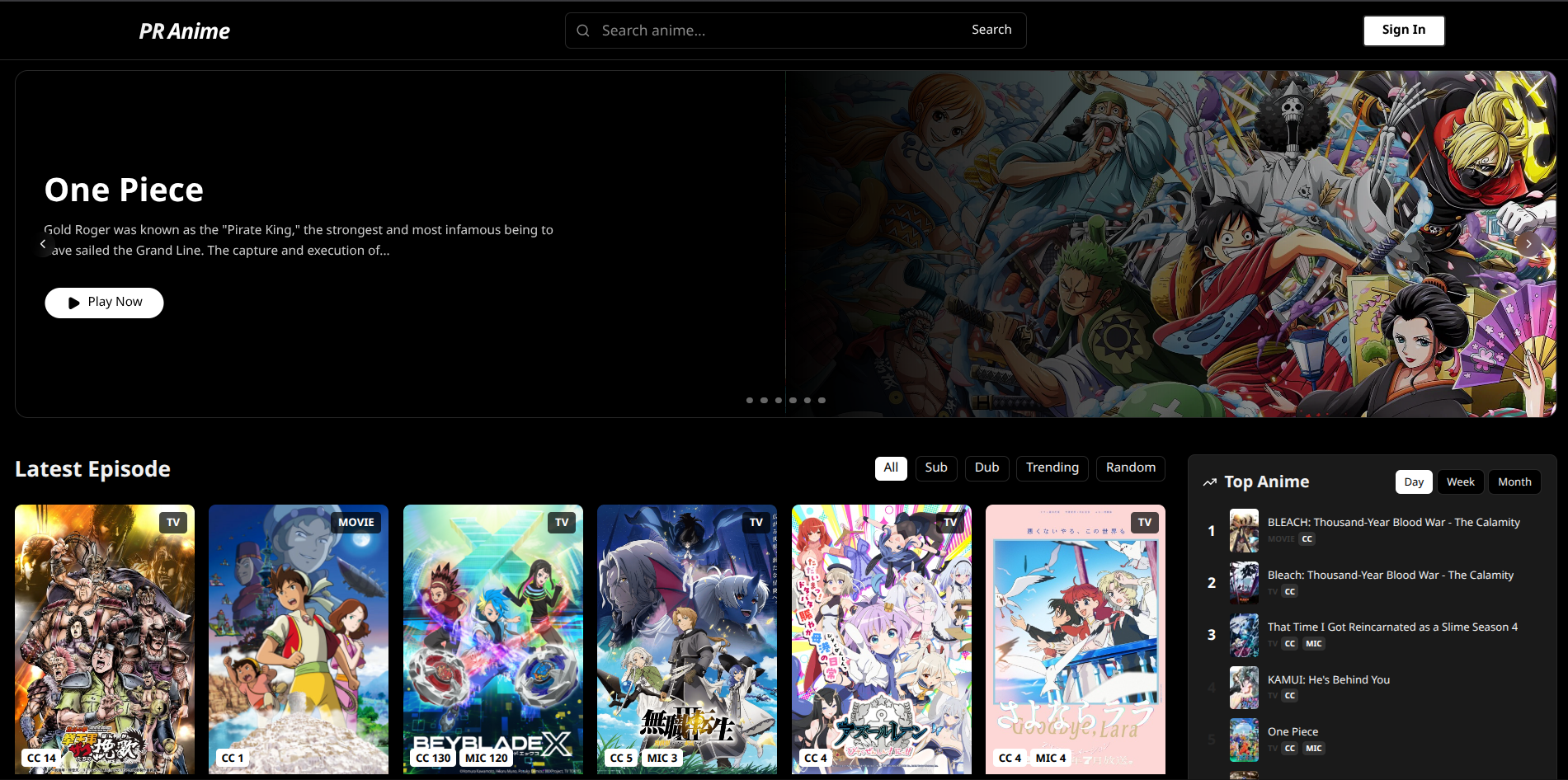Show Trending episodes
The image size is (1568, 780).
pyautogui.click(x=1052, y=468)
